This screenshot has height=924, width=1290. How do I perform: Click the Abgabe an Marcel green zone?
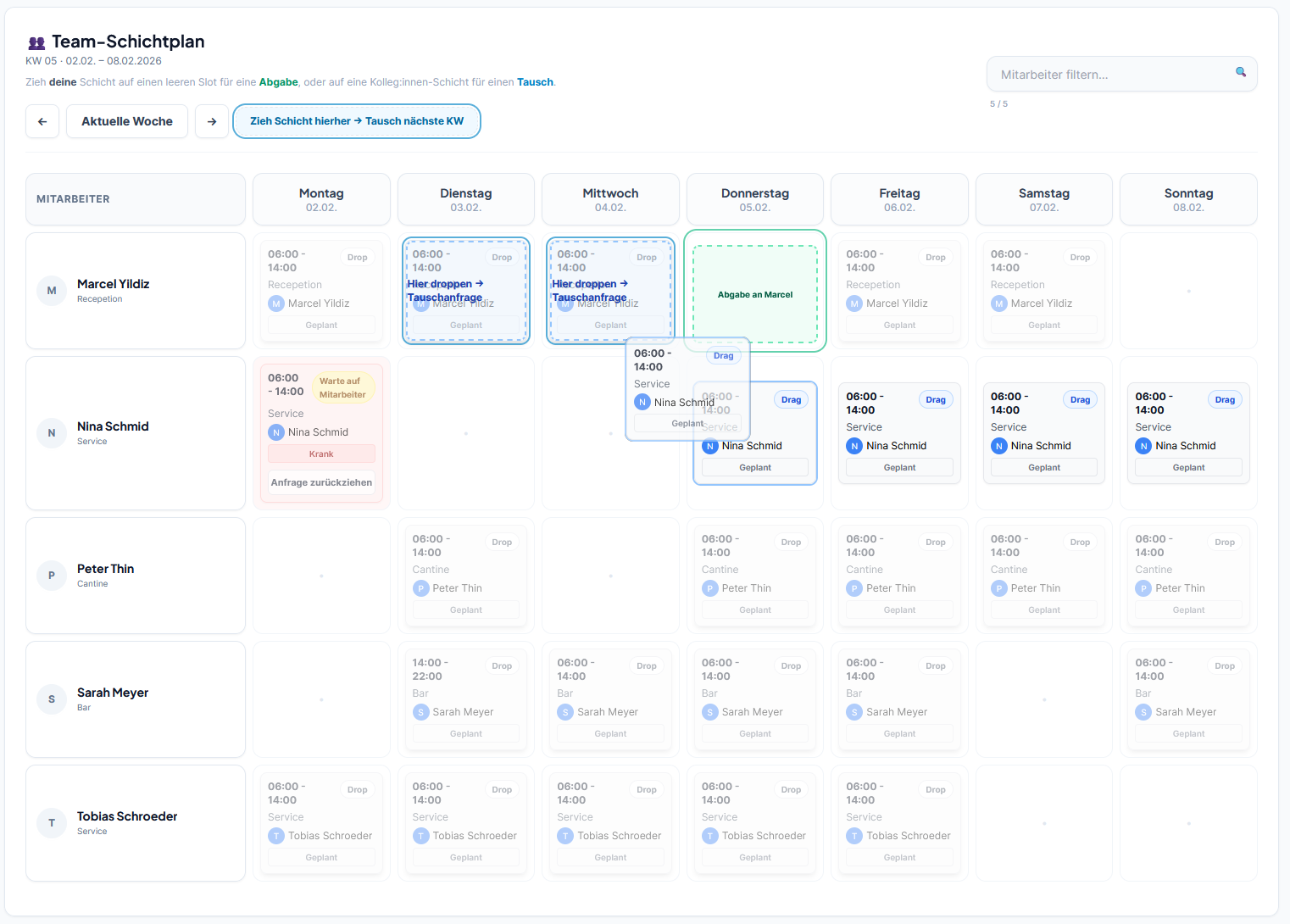[x=754, y=294]
